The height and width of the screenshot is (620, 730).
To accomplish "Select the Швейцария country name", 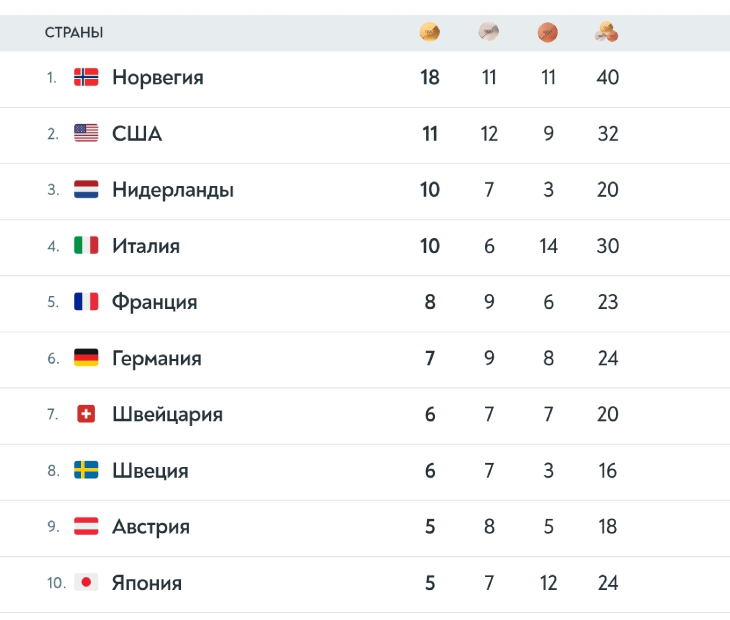I will (167, 414).
